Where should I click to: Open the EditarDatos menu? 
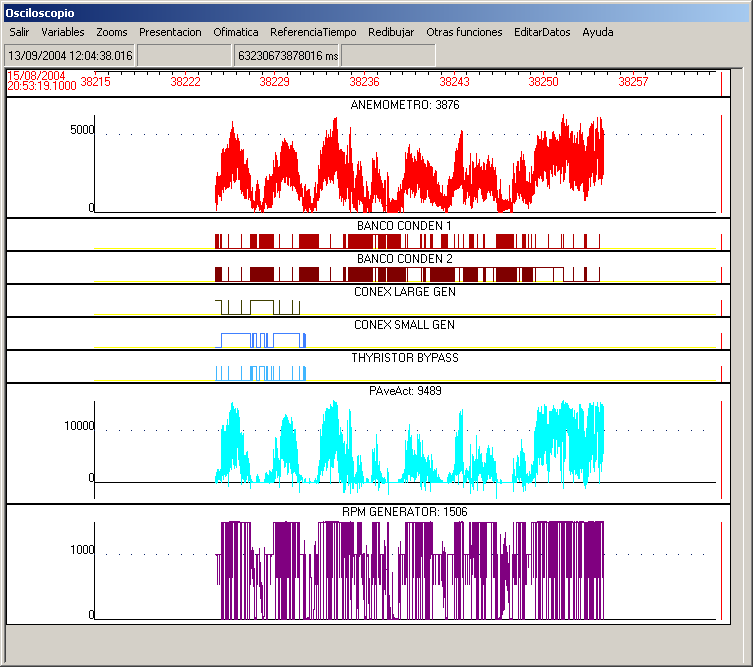(542, 32)
